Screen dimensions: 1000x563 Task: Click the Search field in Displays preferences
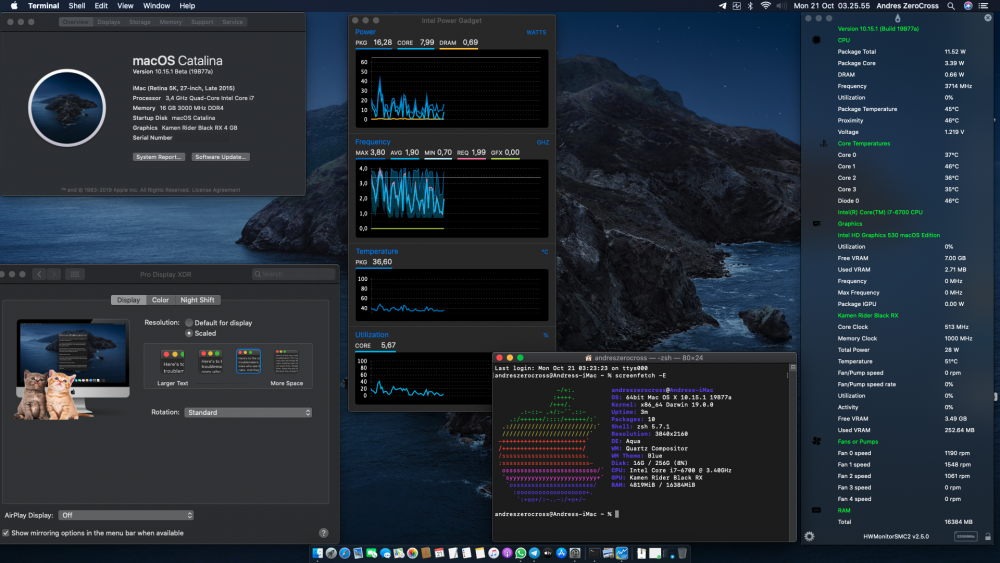click(293, 274)
